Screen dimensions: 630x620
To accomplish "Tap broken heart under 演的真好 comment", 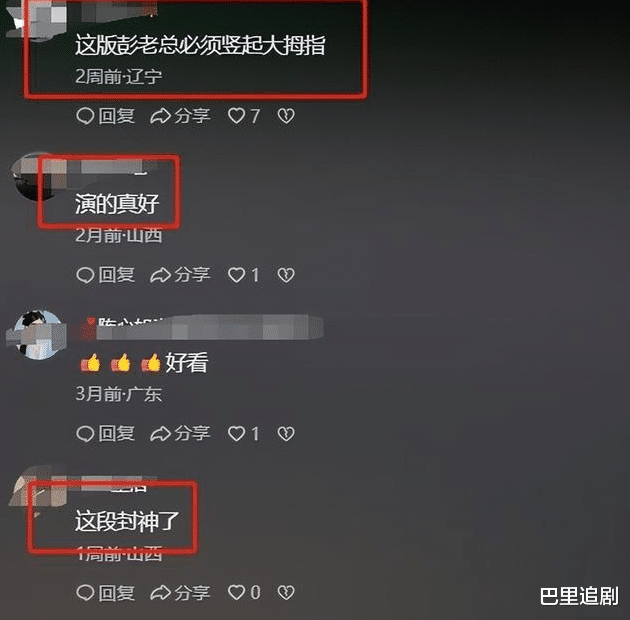I will tap(286, 275).
